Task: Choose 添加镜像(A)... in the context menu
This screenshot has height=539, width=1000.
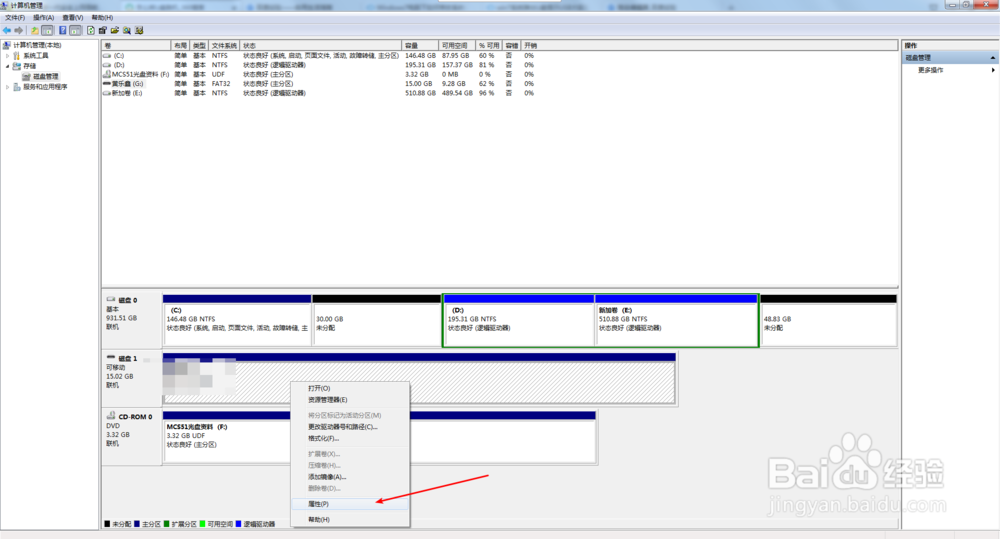Action: tap(349, 477)
